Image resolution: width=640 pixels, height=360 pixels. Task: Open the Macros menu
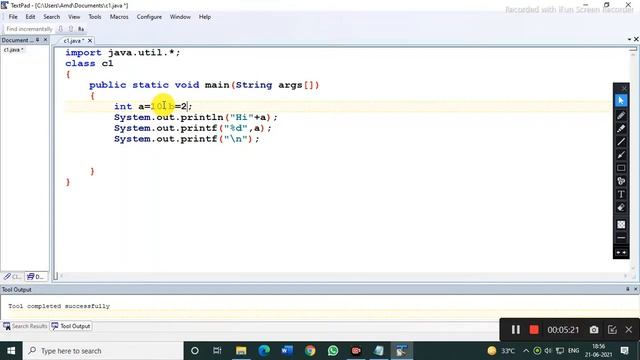(119, 17)
